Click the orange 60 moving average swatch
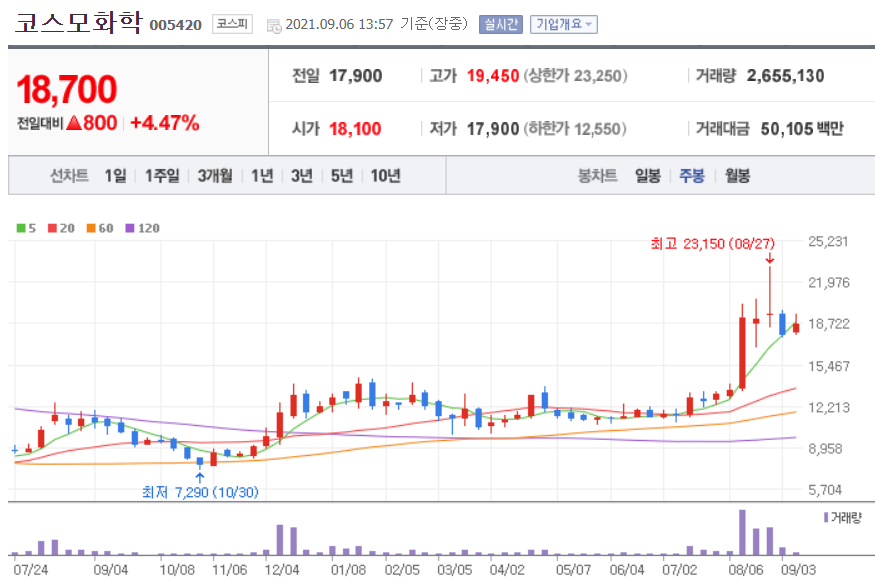The height and width of the screenshot is (582, 875). [92, 228]
